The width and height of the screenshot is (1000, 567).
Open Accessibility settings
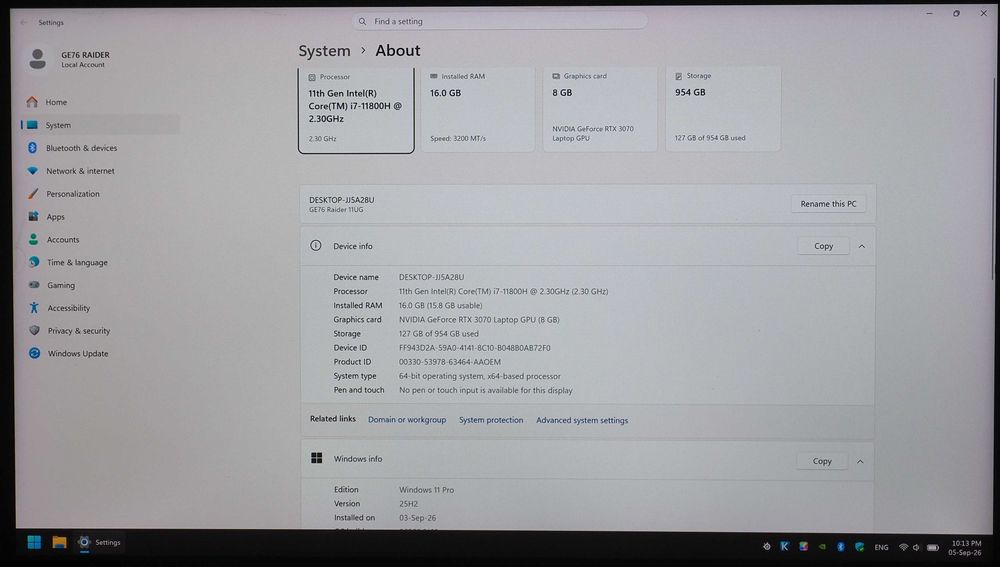coord(101,308)
